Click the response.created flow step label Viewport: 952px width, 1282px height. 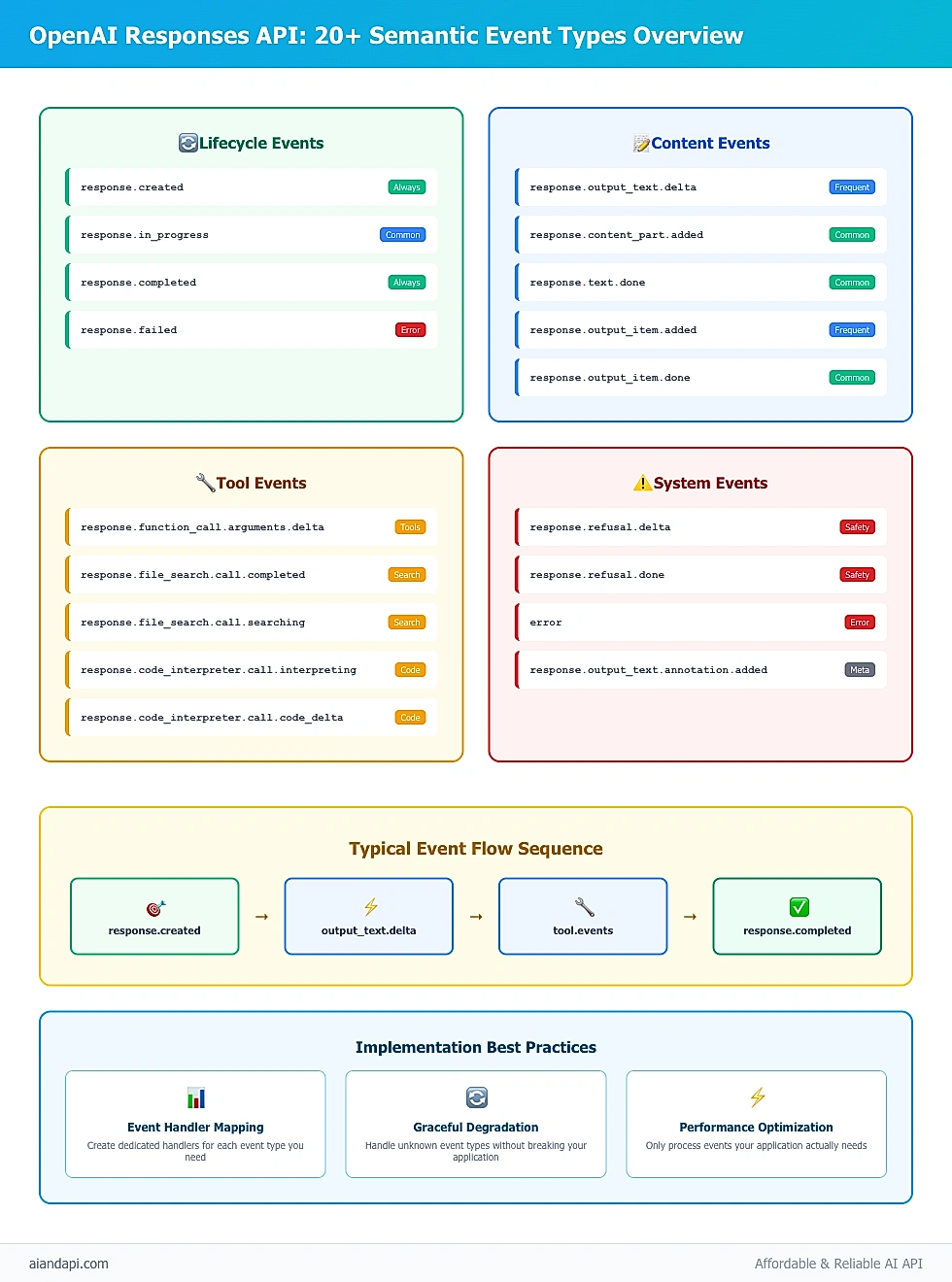[154, 930]
